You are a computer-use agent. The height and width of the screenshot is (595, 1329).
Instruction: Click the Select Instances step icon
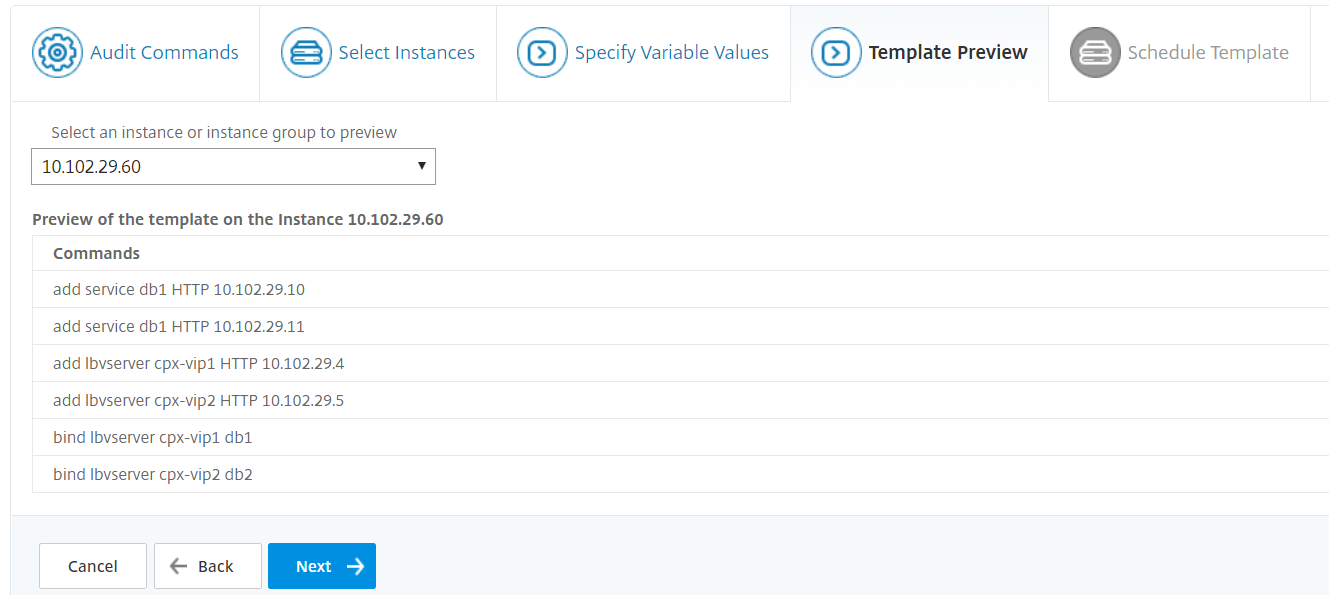click(x=305, y=53)
